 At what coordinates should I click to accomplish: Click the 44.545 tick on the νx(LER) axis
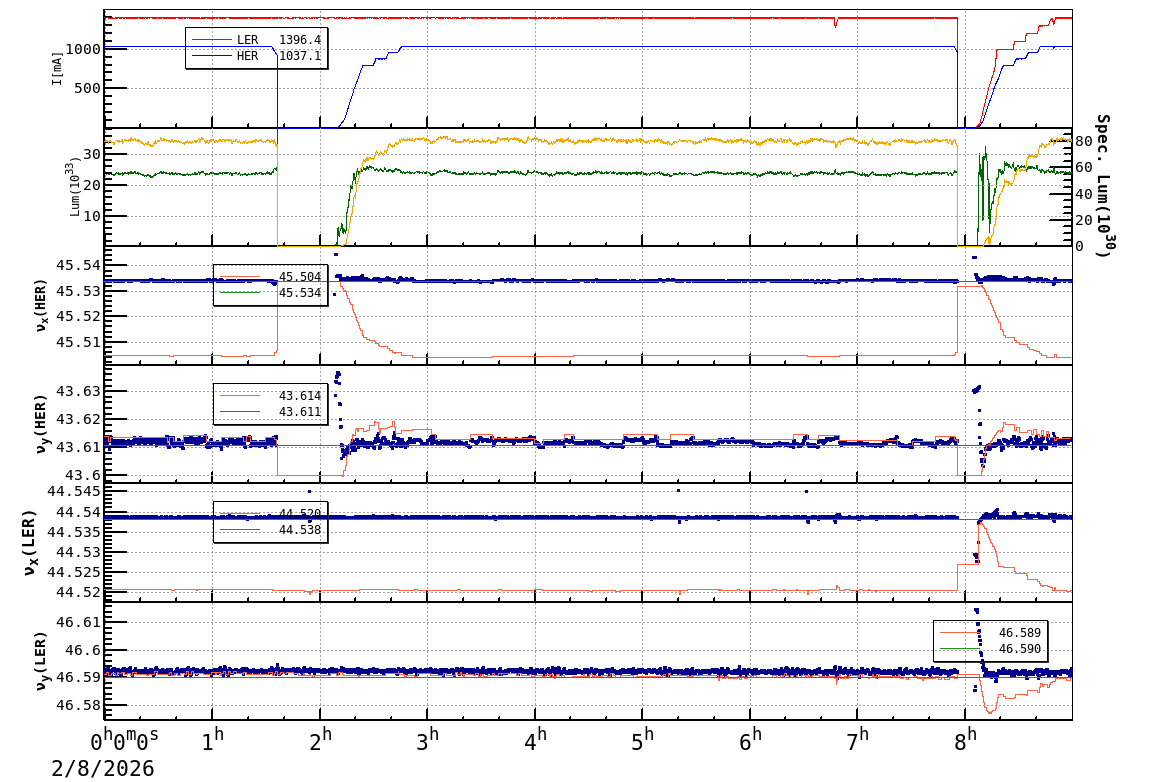(x=74, y=491)
